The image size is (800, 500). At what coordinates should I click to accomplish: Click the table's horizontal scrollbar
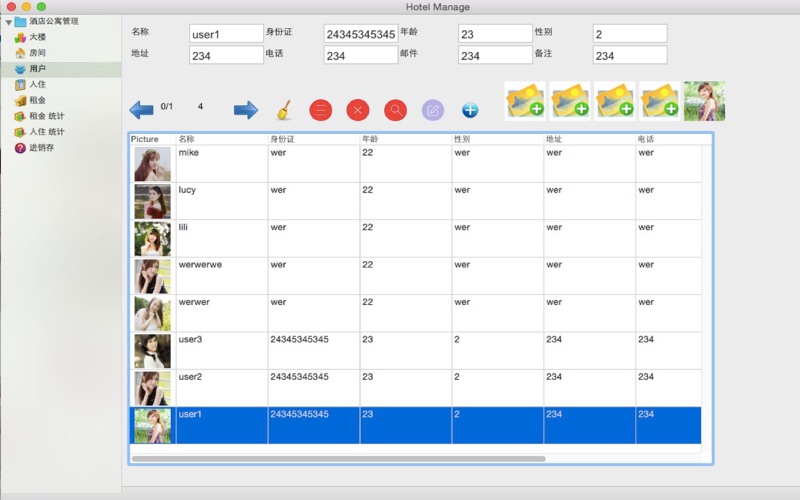[338, 459]
